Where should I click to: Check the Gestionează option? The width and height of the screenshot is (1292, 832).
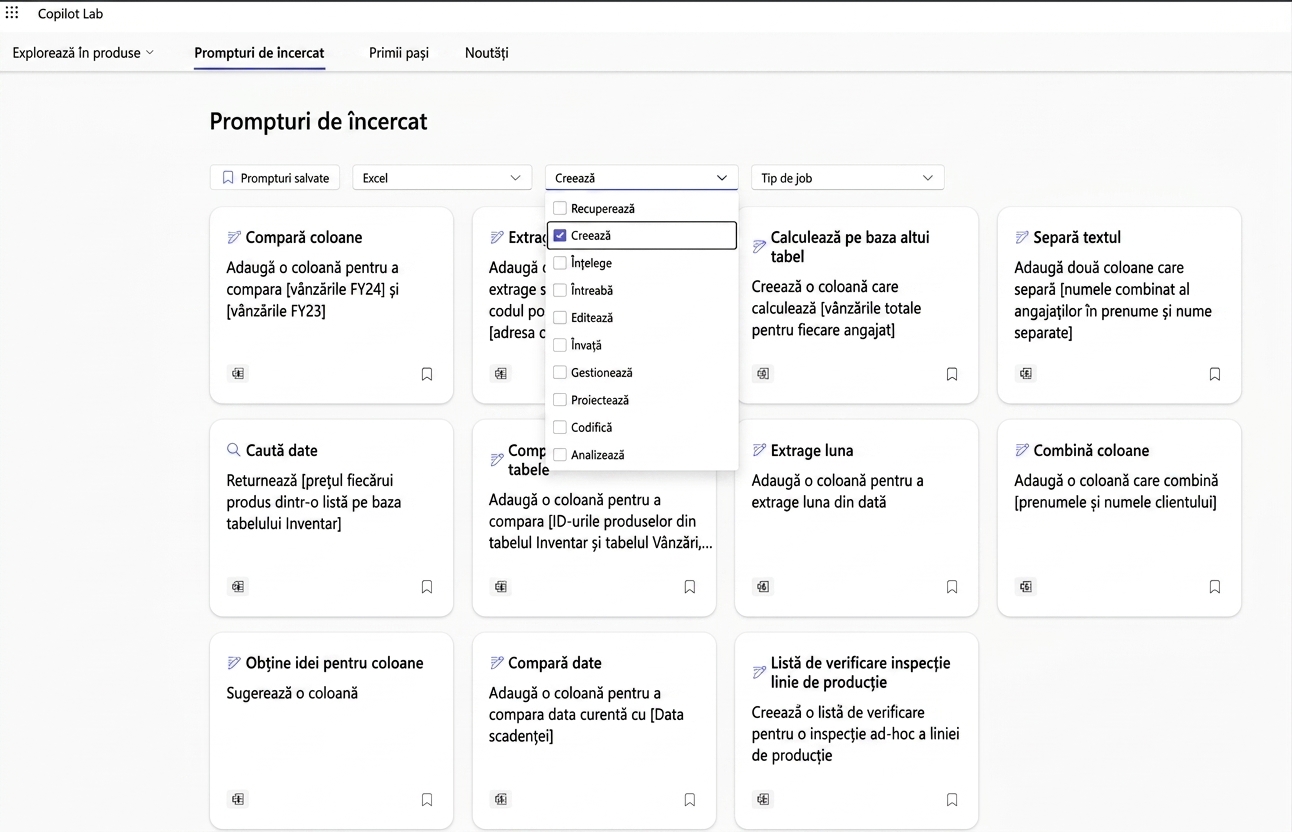coord(560,372)
